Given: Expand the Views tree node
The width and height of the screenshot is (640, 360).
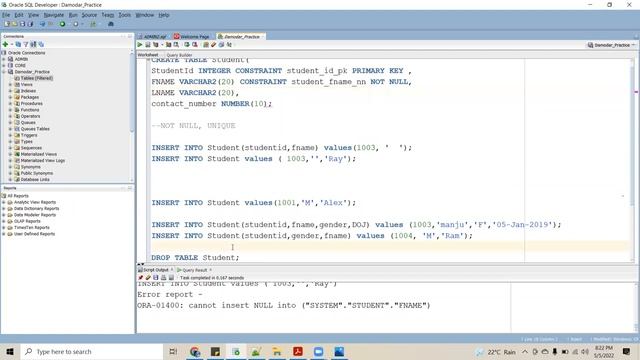Looking at the screenshot, I should click(10, 84).
